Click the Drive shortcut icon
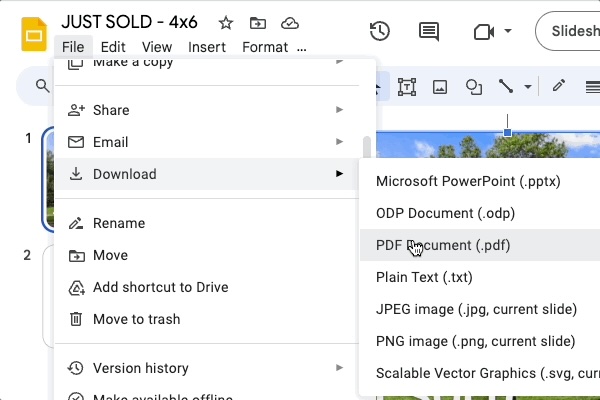 coord(77,287)
